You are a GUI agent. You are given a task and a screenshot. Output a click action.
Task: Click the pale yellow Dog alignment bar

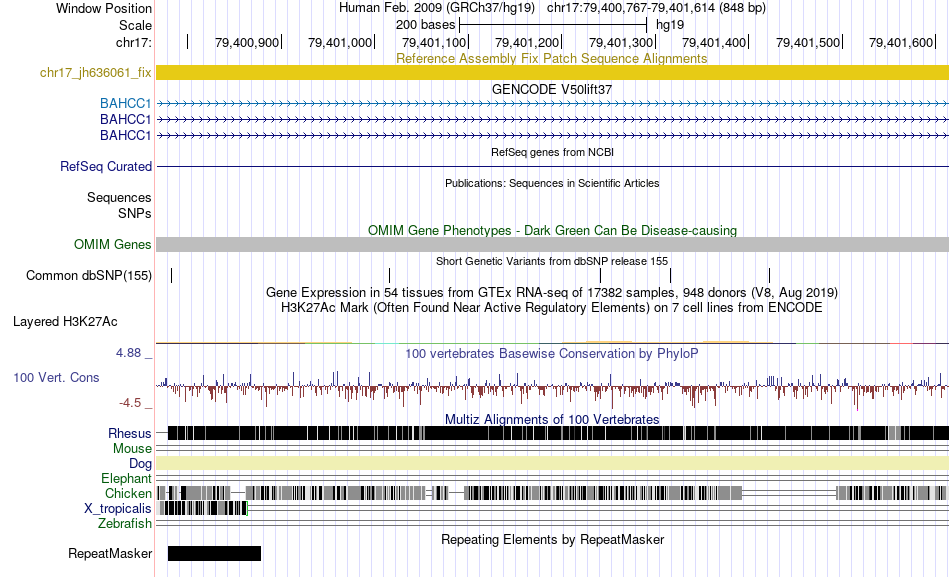pyautogui.click(x=553, y=464)
